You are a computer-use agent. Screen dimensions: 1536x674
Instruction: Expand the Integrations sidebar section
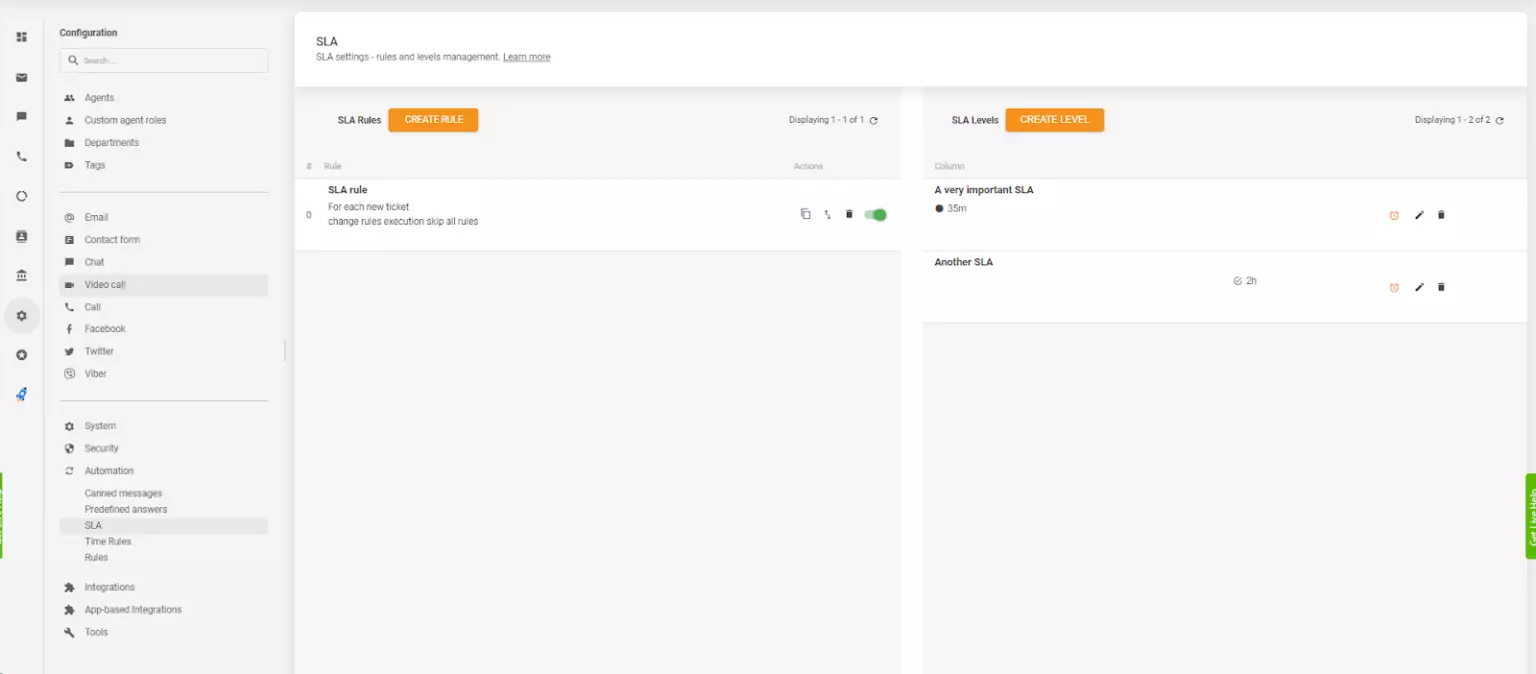click(109, 587)
